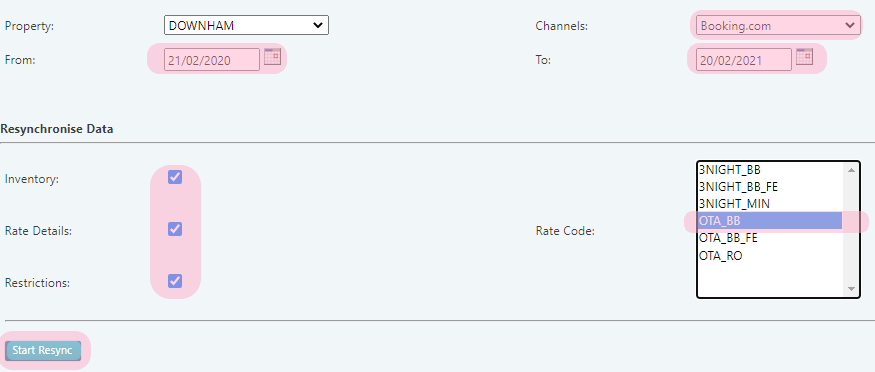This screenshot has width=875, height=372.
Task: Open the To date calendar picker
Action: point(804,57)
